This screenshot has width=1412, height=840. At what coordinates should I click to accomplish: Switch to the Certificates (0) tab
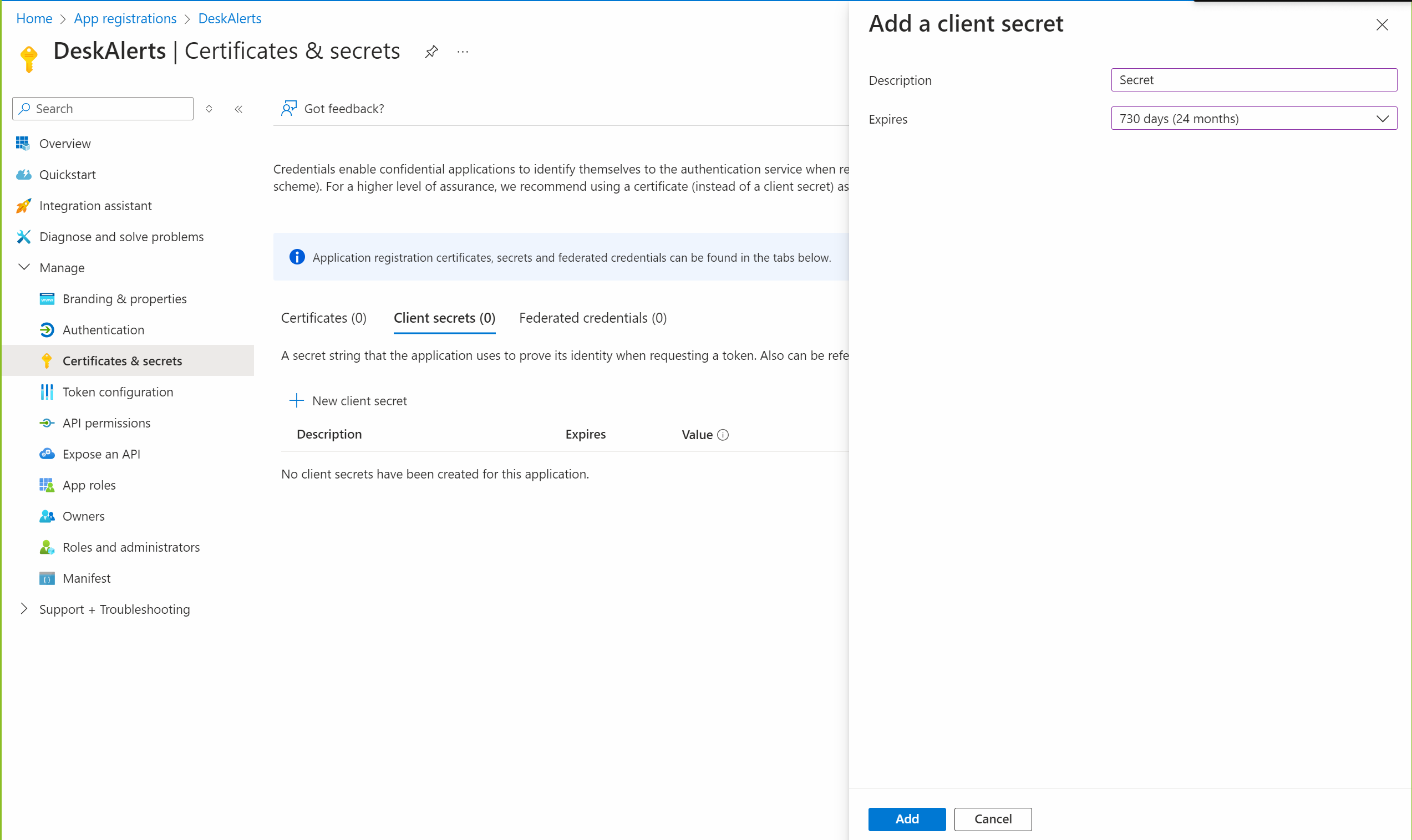click(x=323, y=318)
